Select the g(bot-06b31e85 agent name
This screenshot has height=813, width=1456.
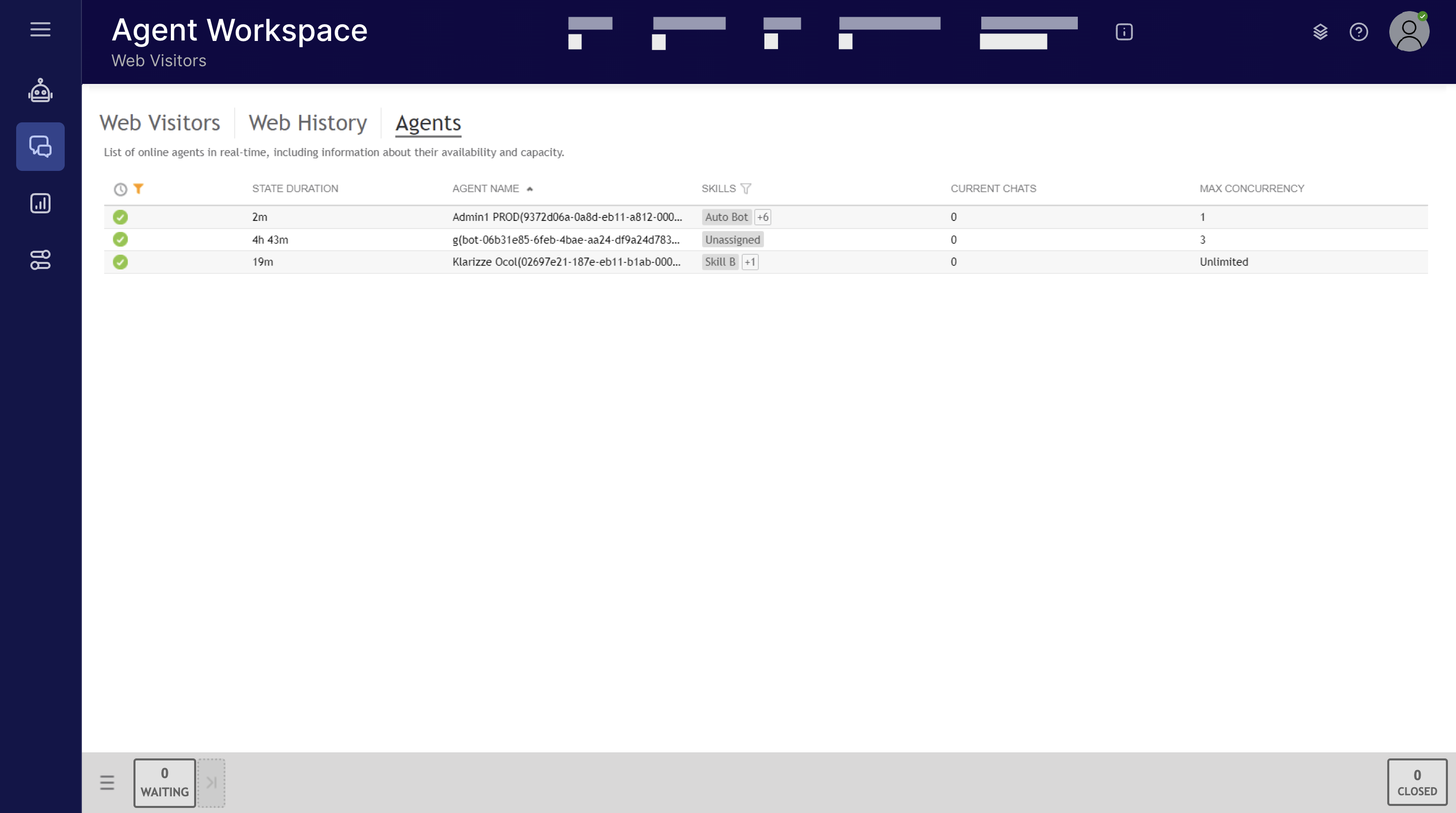point(566,240)
